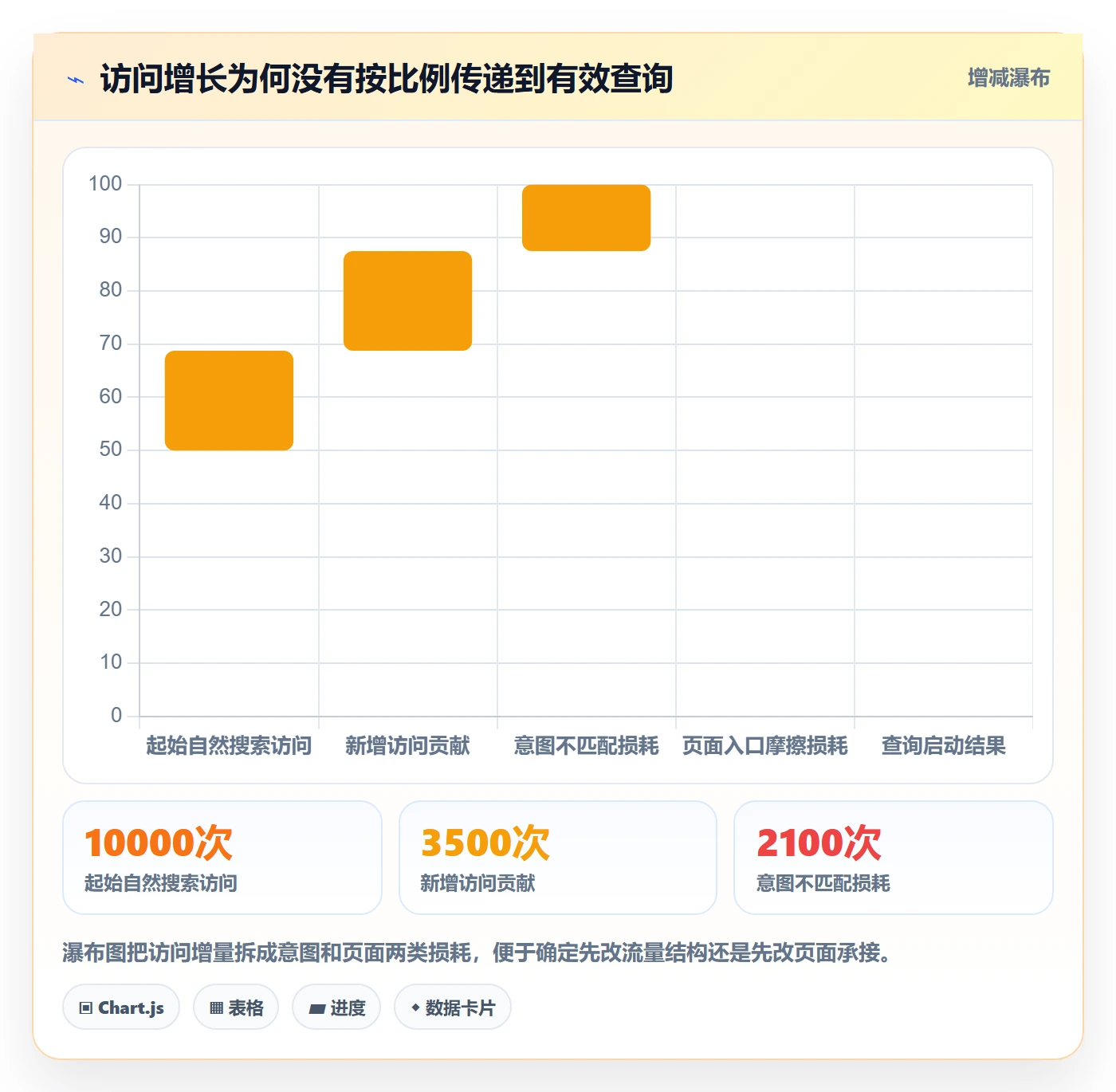Image resolution: width=1116 pixels, height=1092 pixels.
Task: Click card caption 新增访问贡献 under 3500次
Action: [477, 883]
